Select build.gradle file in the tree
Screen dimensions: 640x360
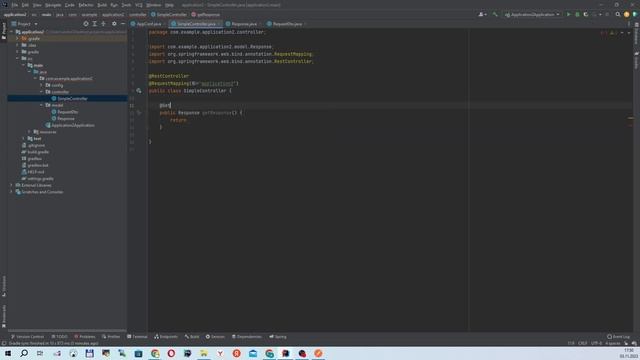pos(38,152)
